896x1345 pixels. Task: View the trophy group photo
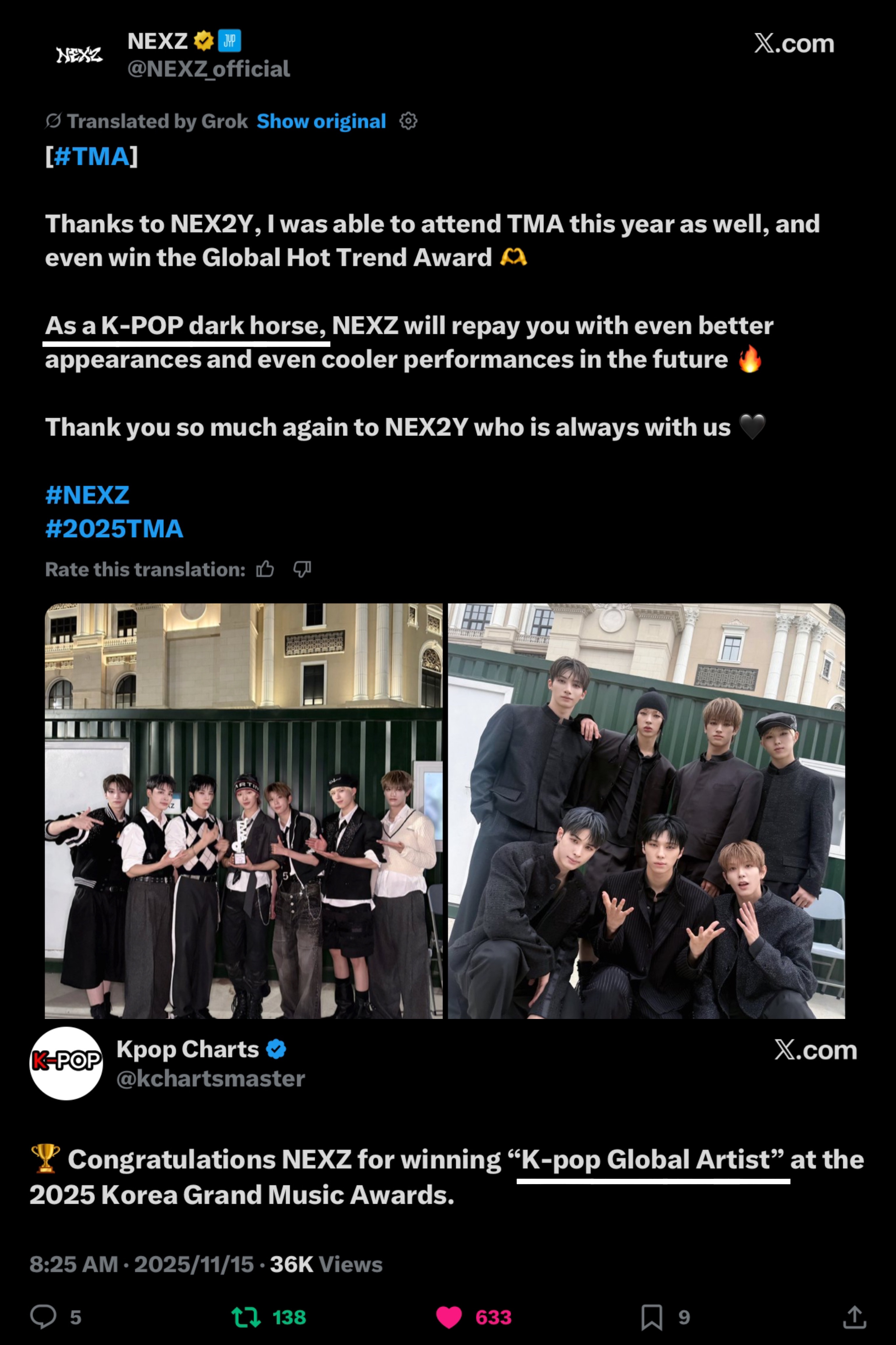244,811
